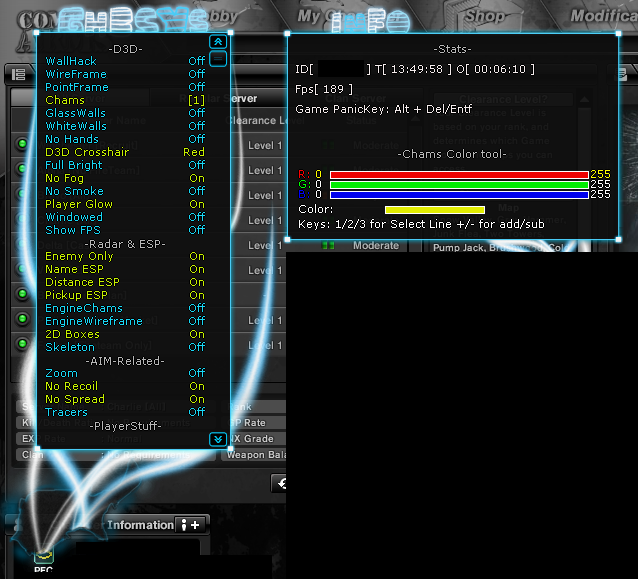
Task: Toggle the Full Bright option
Action: (125, 165)
